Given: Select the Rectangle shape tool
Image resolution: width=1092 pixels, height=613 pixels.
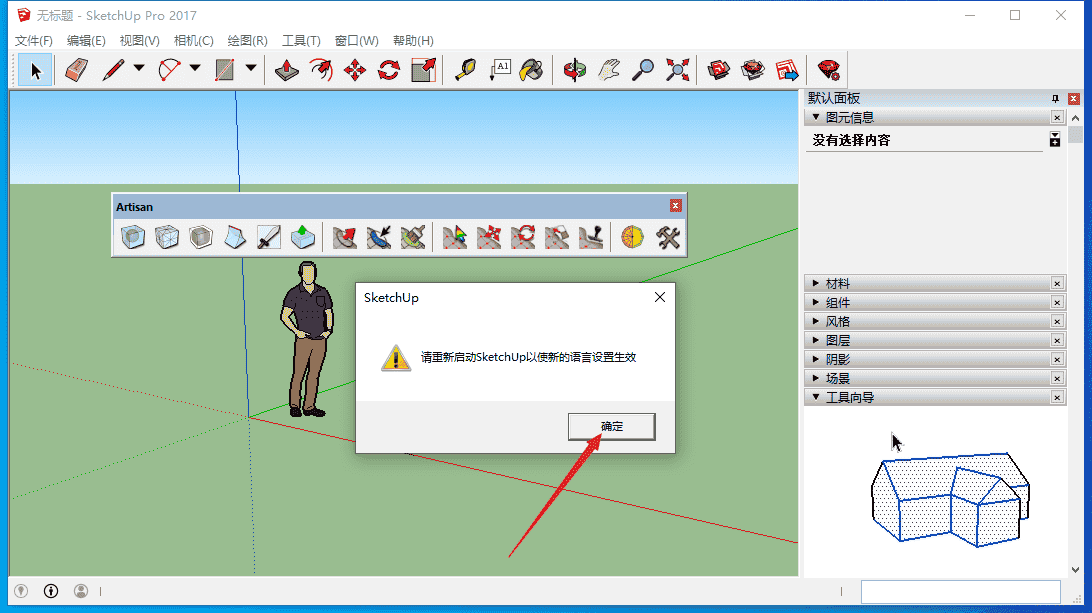Looking at the screenshot, I should [225, 70].
